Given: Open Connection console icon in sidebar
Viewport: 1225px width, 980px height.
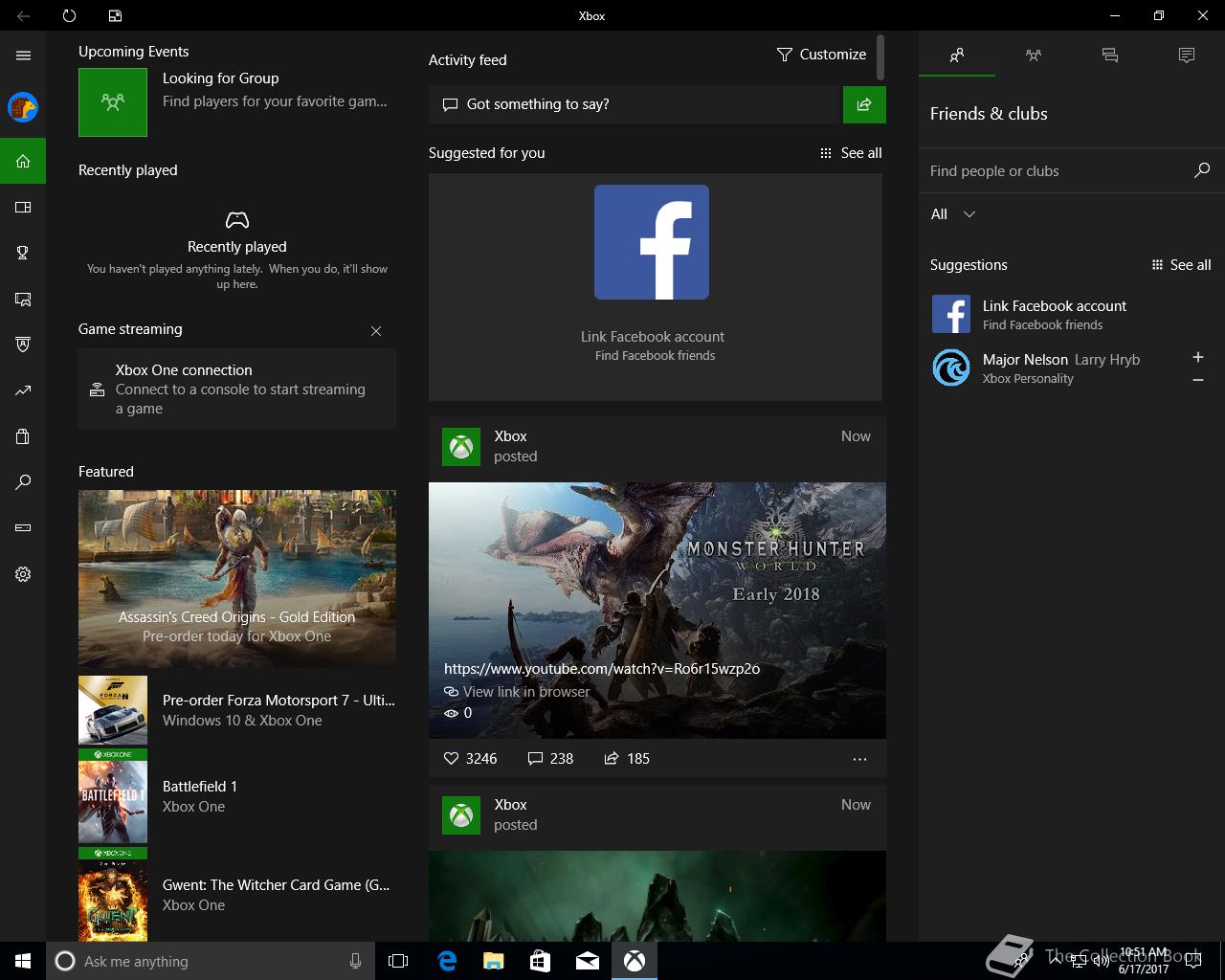Looking at the screenshot, I should coord(23,528).
